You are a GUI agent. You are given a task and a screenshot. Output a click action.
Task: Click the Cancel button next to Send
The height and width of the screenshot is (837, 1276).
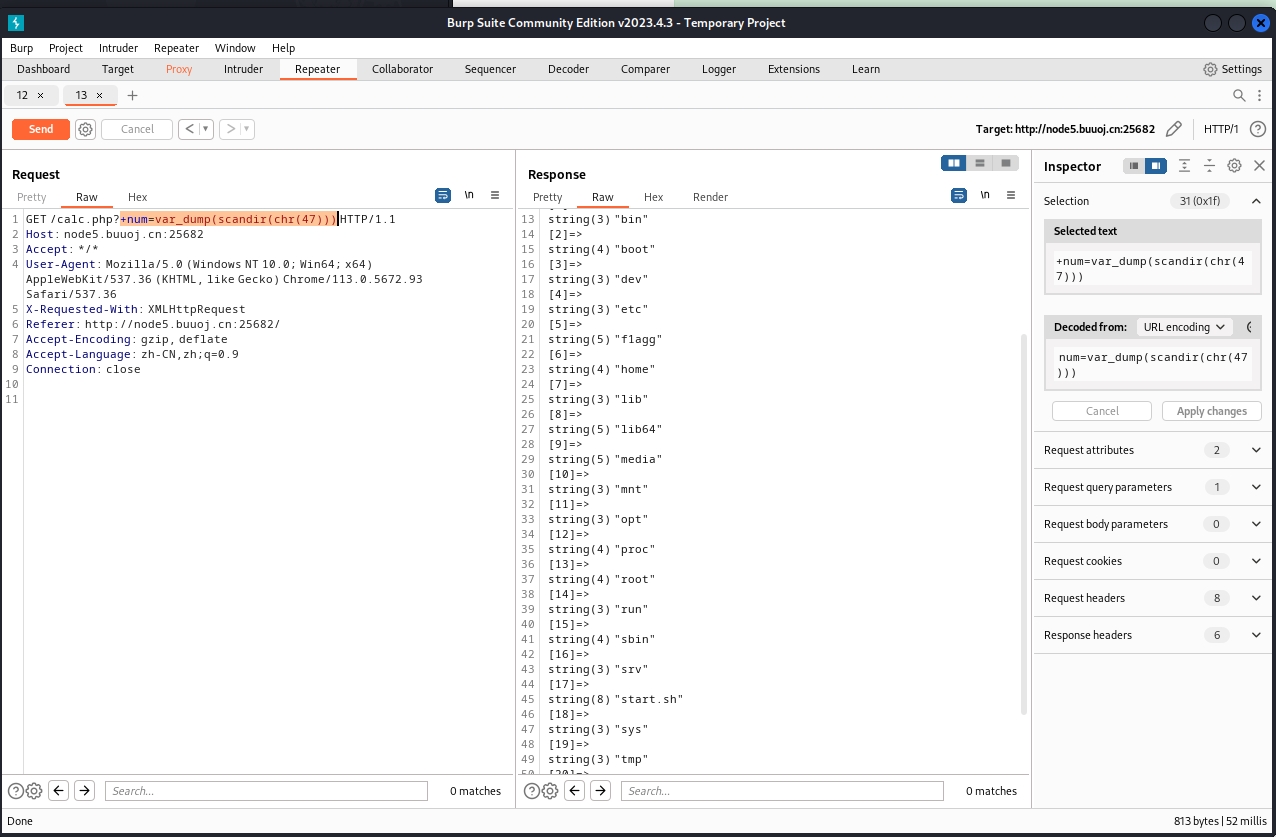click(137, 129)
